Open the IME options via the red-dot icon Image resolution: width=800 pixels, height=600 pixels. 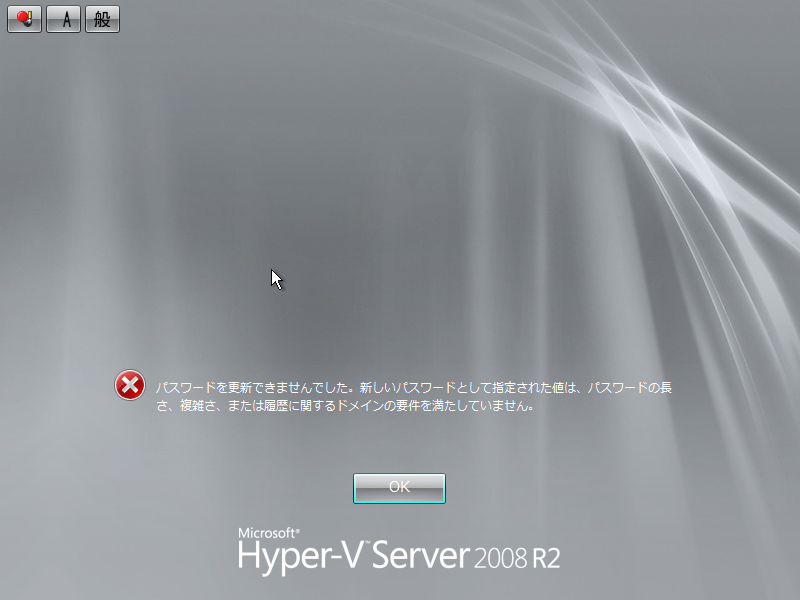pyautogui.click(x=22, y=18)
